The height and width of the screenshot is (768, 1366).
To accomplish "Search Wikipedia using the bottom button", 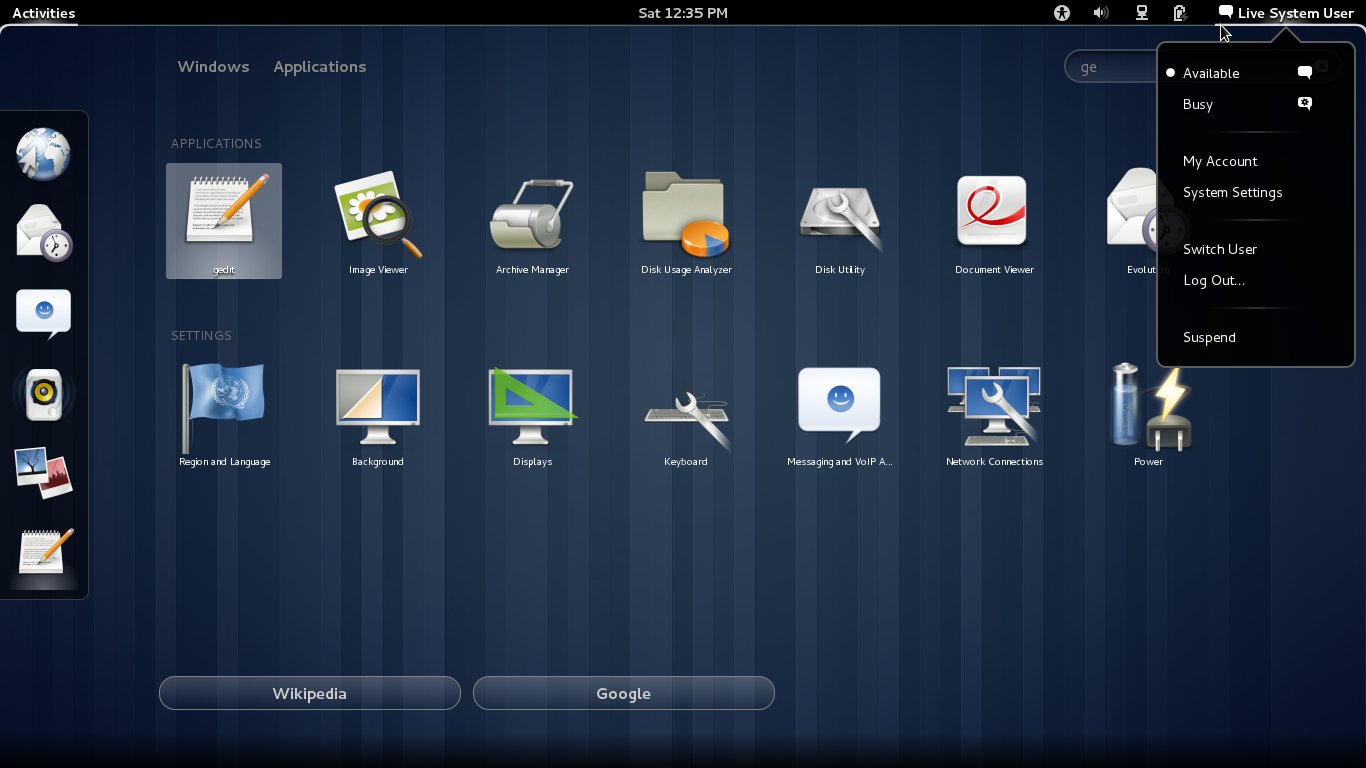I will coord(309,692).
